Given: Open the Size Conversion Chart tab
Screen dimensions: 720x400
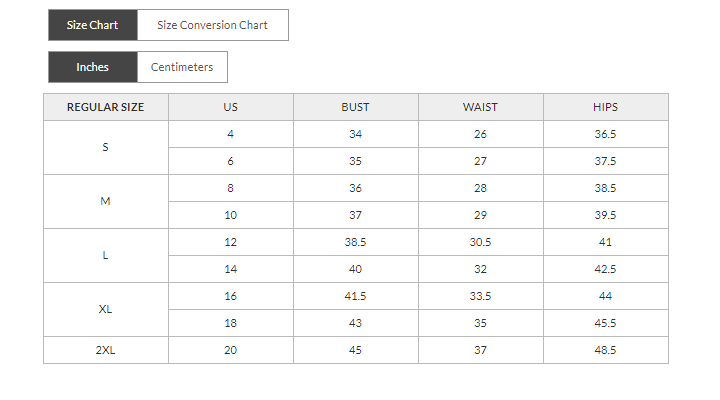Looking at the screenshot, I should point(212,25).
